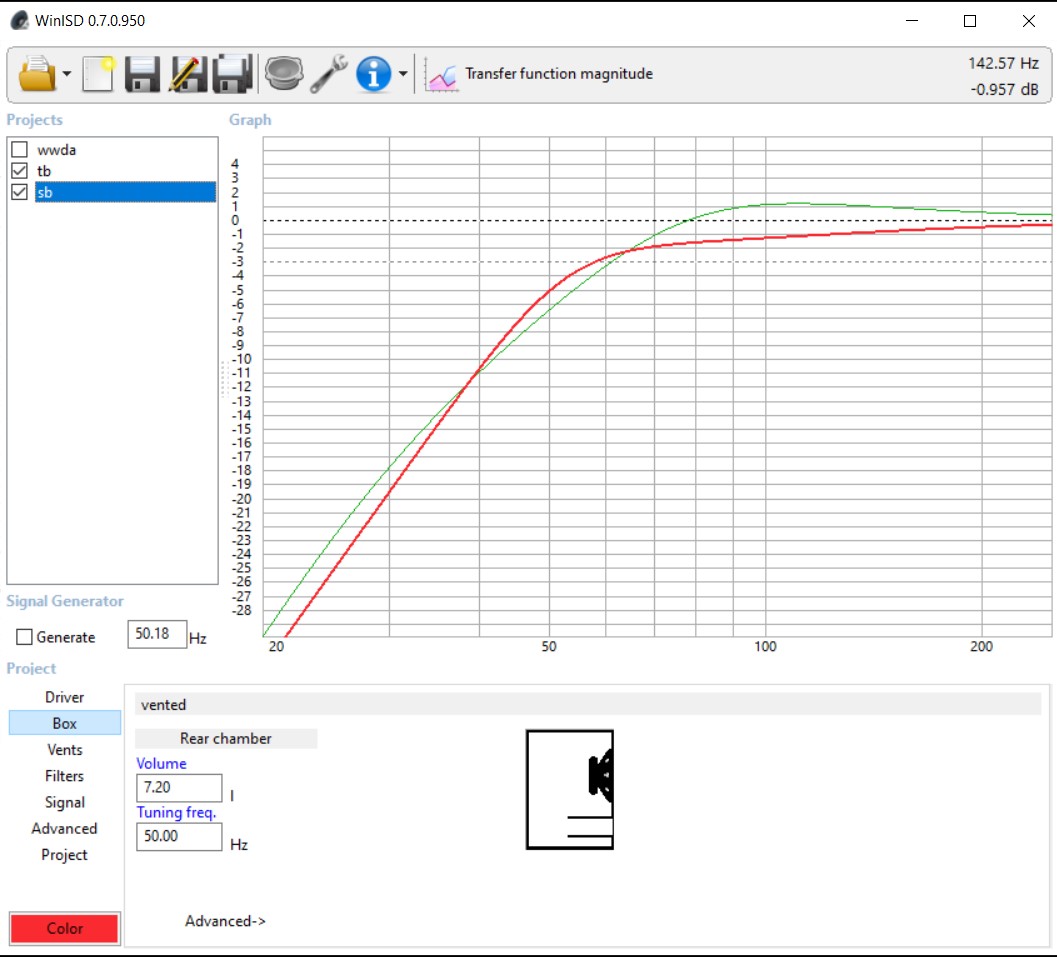The width and height of the screenshot is (1057, 957).
Task: Switch to the Filters tab
Action: pos(65,776)
